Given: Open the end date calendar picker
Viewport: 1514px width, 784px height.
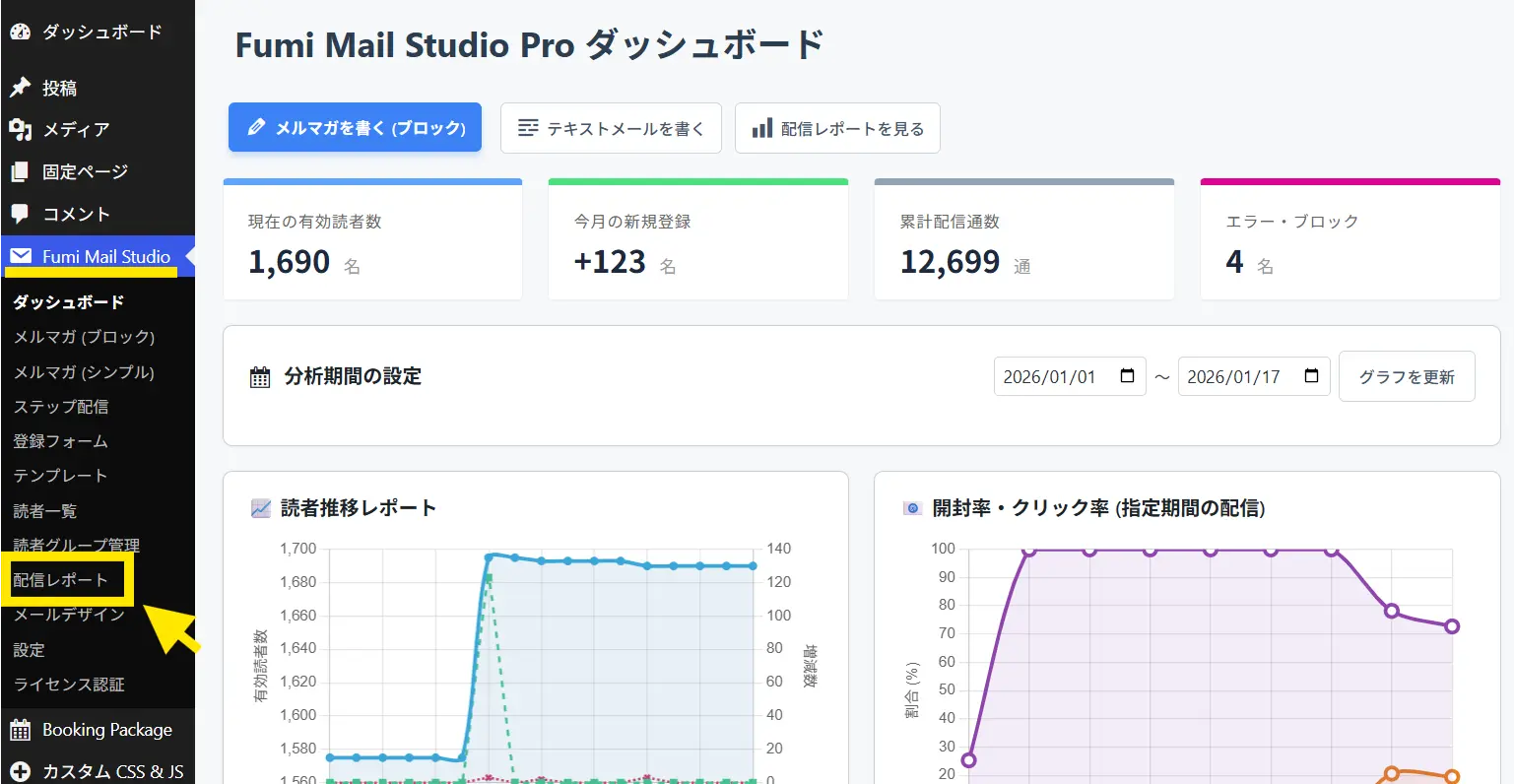Looking at the screenshot, I should [1311, 376].
